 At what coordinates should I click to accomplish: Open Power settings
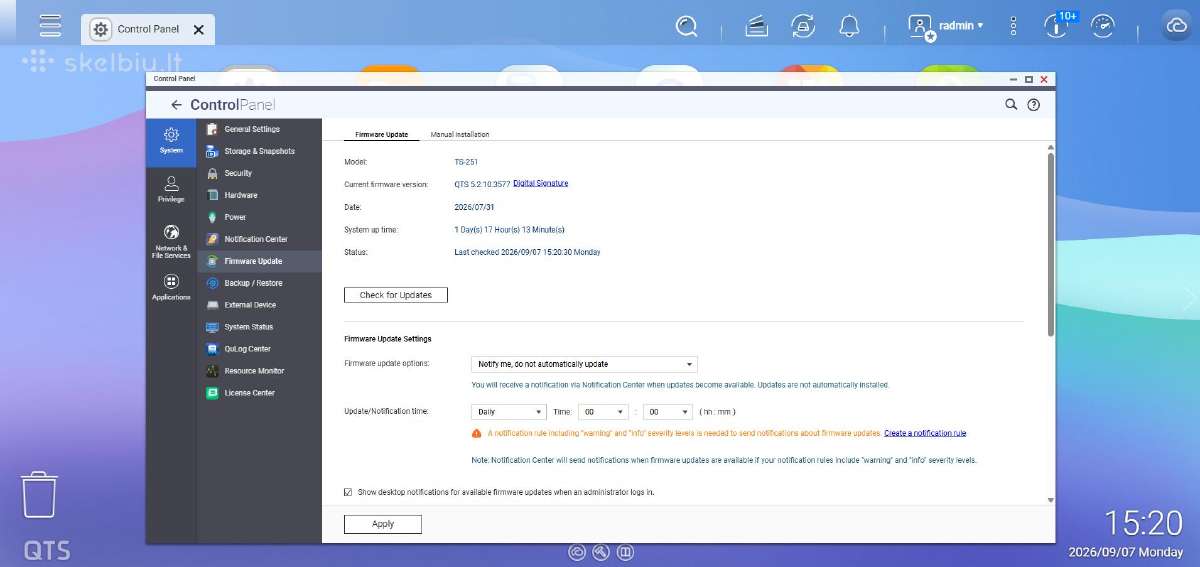tap(259, 217)
